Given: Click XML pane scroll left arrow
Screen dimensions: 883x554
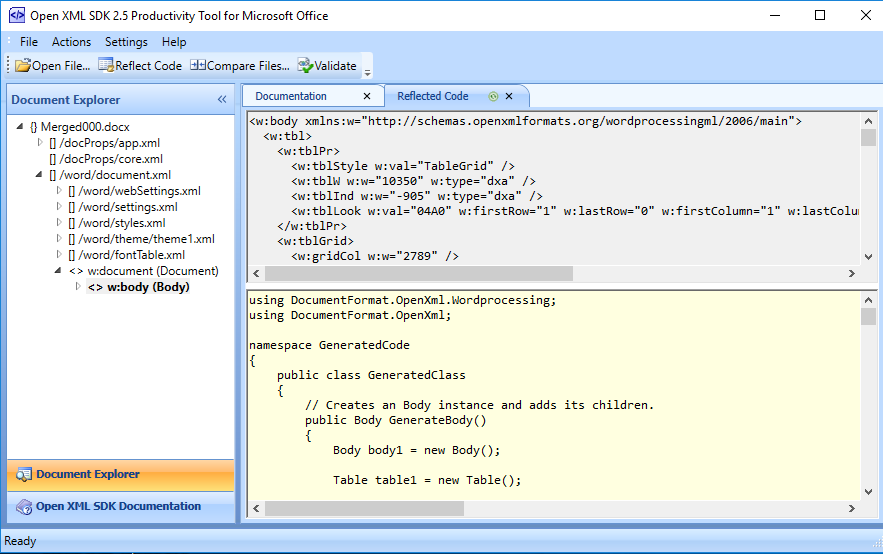Looking at the screenshot, I should [256, 274].
